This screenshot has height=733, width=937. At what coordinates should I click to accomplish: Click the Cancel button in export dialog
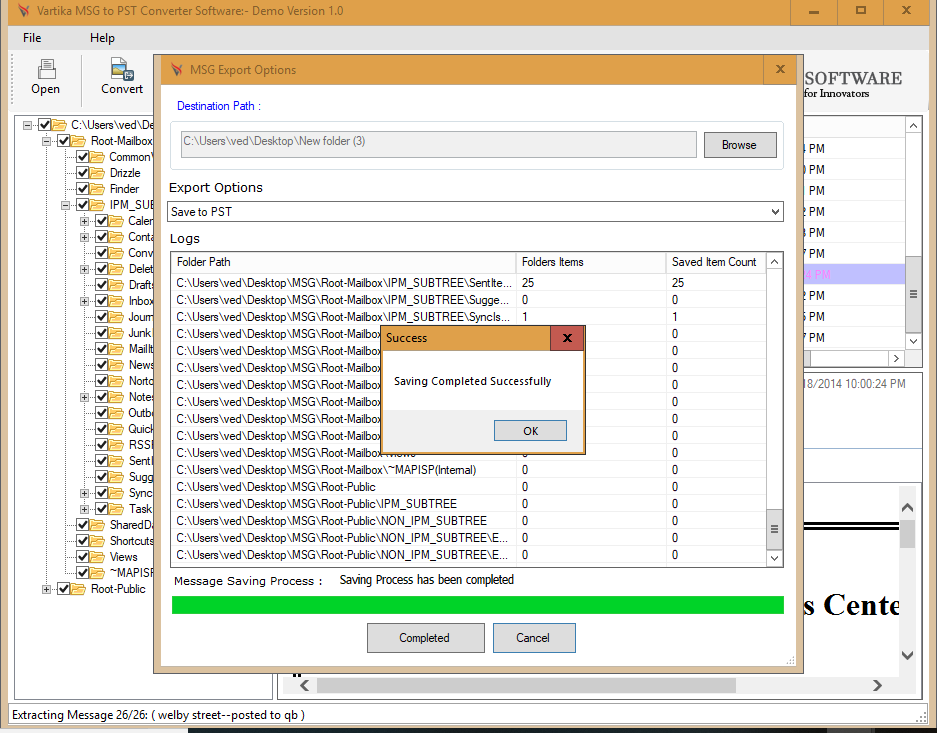(534, 638)
